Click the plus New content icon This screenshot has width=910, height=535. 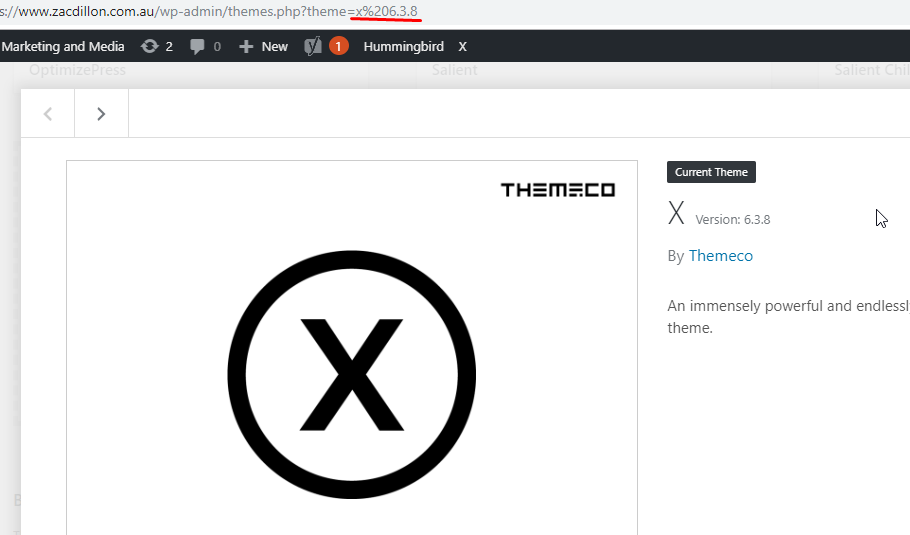click(246, 46)
